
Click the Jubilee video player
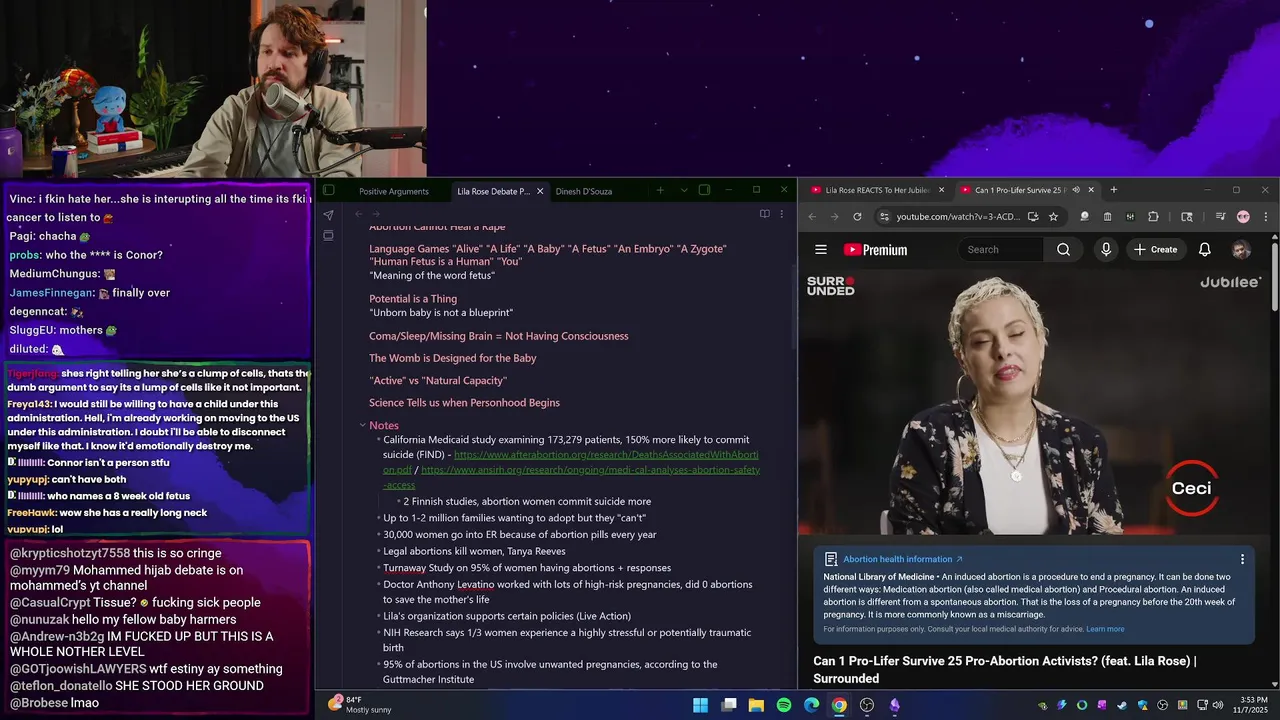coord(1034,402)
